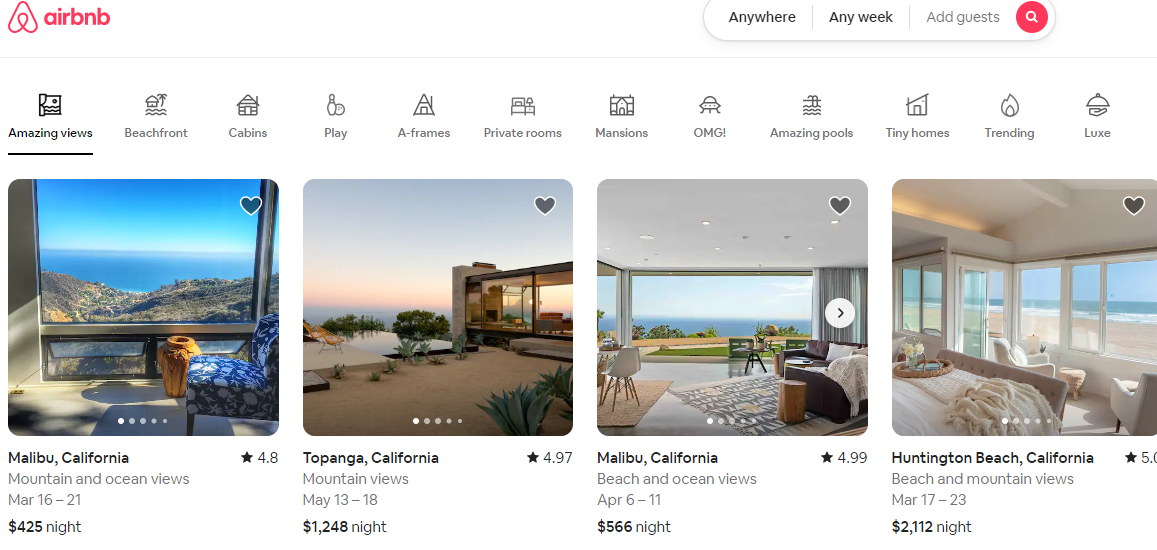Show next photo of $566 Malibu listing
1157x550 pixels.
pyautogui.click(x=840, y=313)
